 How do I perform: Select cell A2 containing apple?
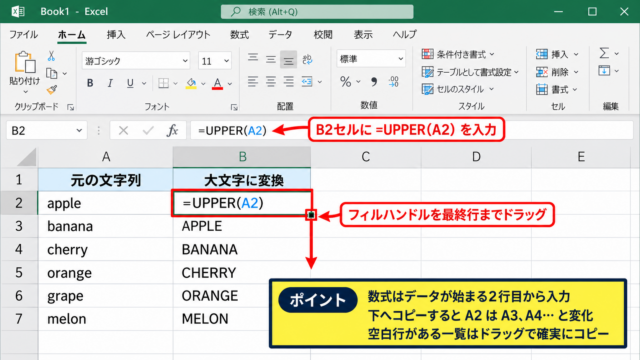pos(105,203)
